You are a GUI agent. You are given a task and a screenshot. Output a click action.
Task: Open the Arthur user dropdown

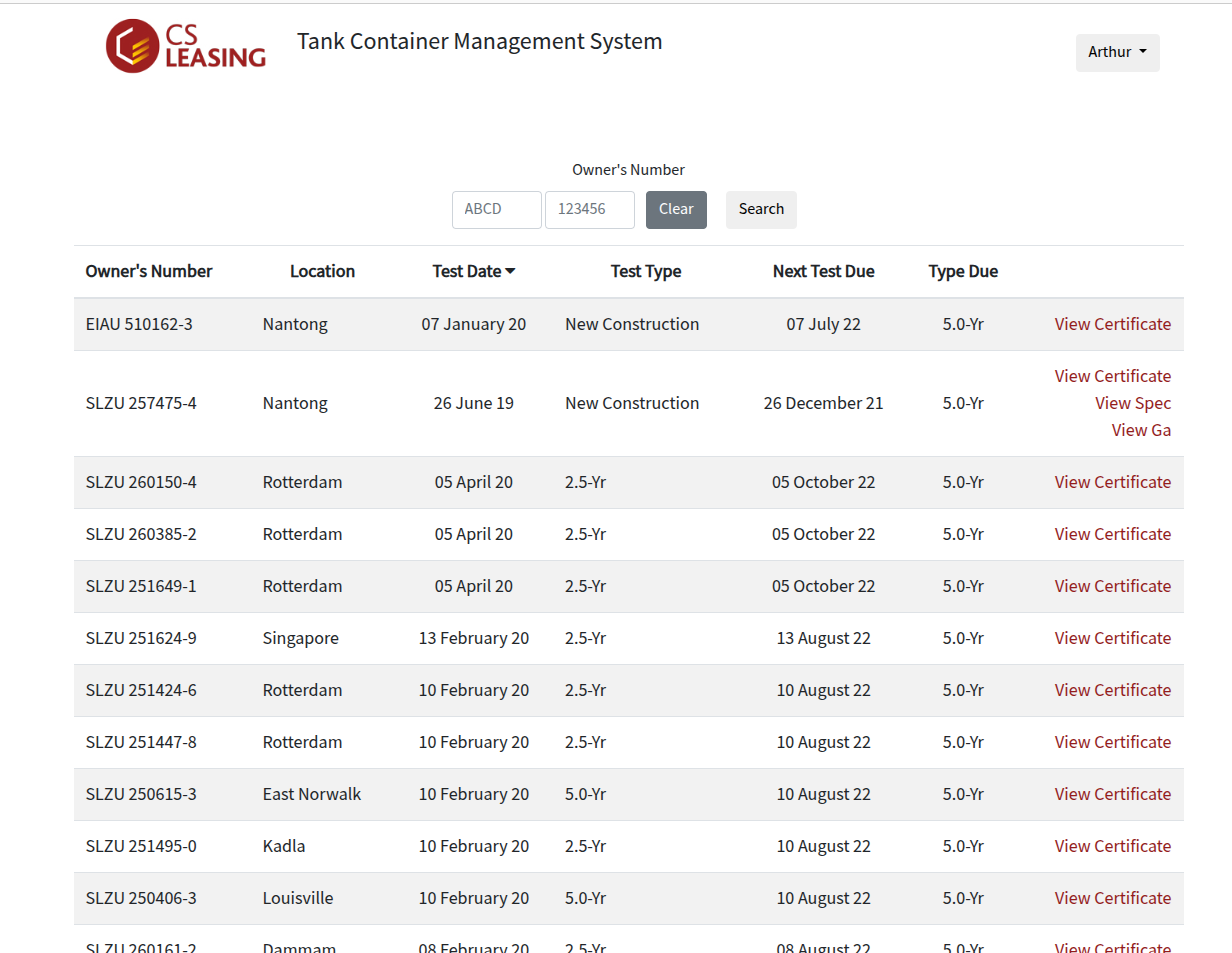click(1117, 53)
